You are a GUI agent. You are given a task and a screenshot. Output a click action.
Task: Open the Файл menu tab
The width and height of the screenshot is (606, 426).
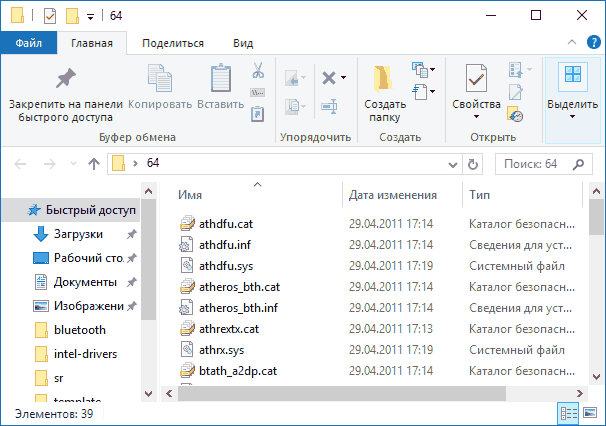(29, 43)
